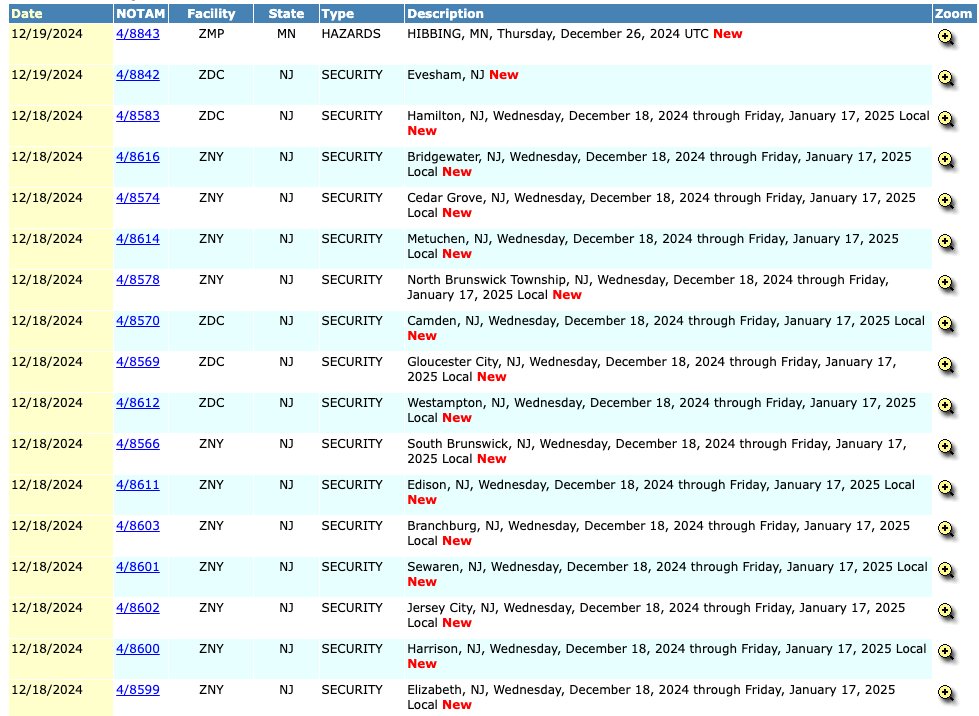
Task: Click zoom icon for Camden, NJ row
Action: pos(945,324)
